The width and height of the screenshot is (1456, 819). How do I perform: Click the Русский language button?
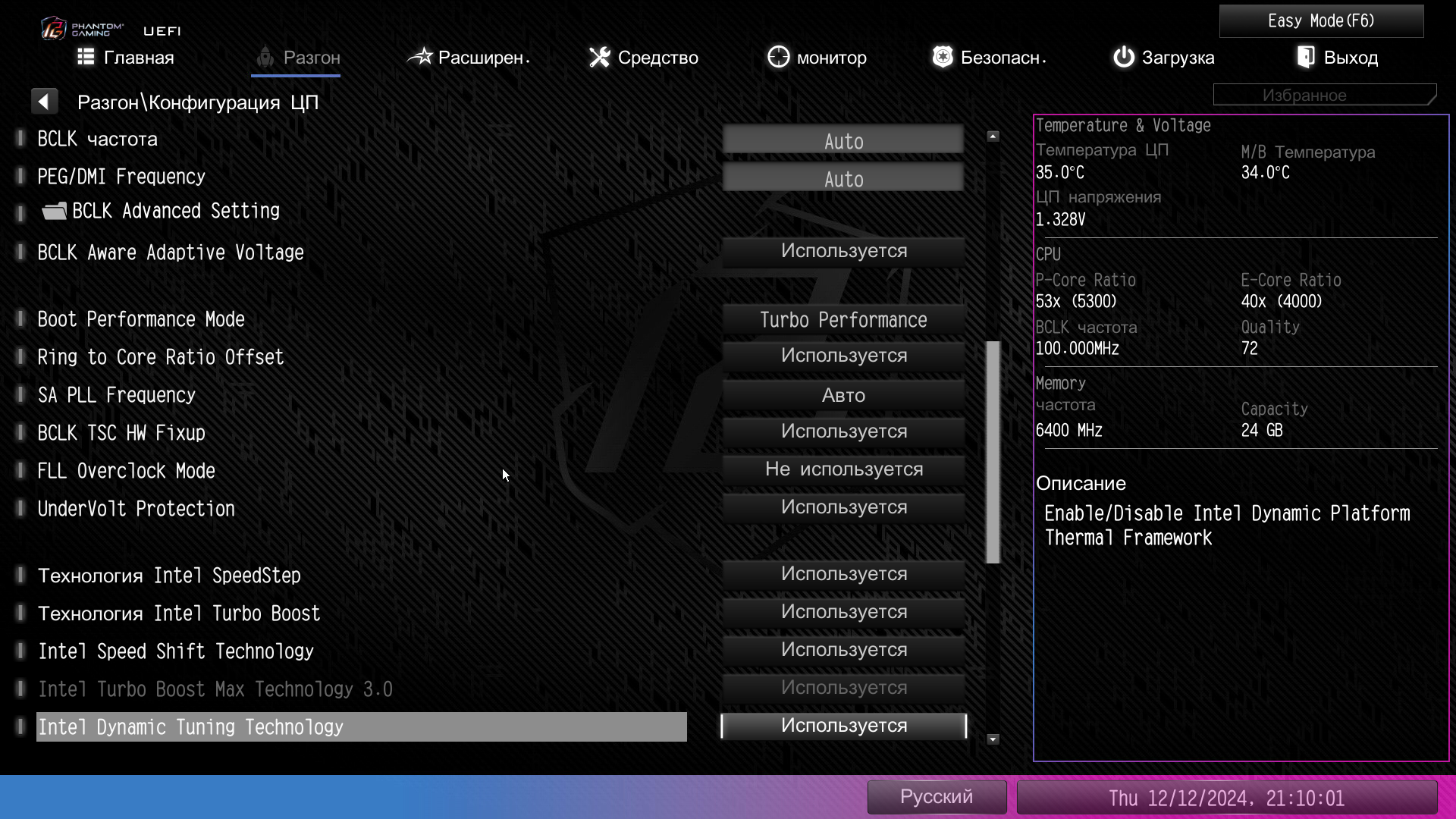936,797
